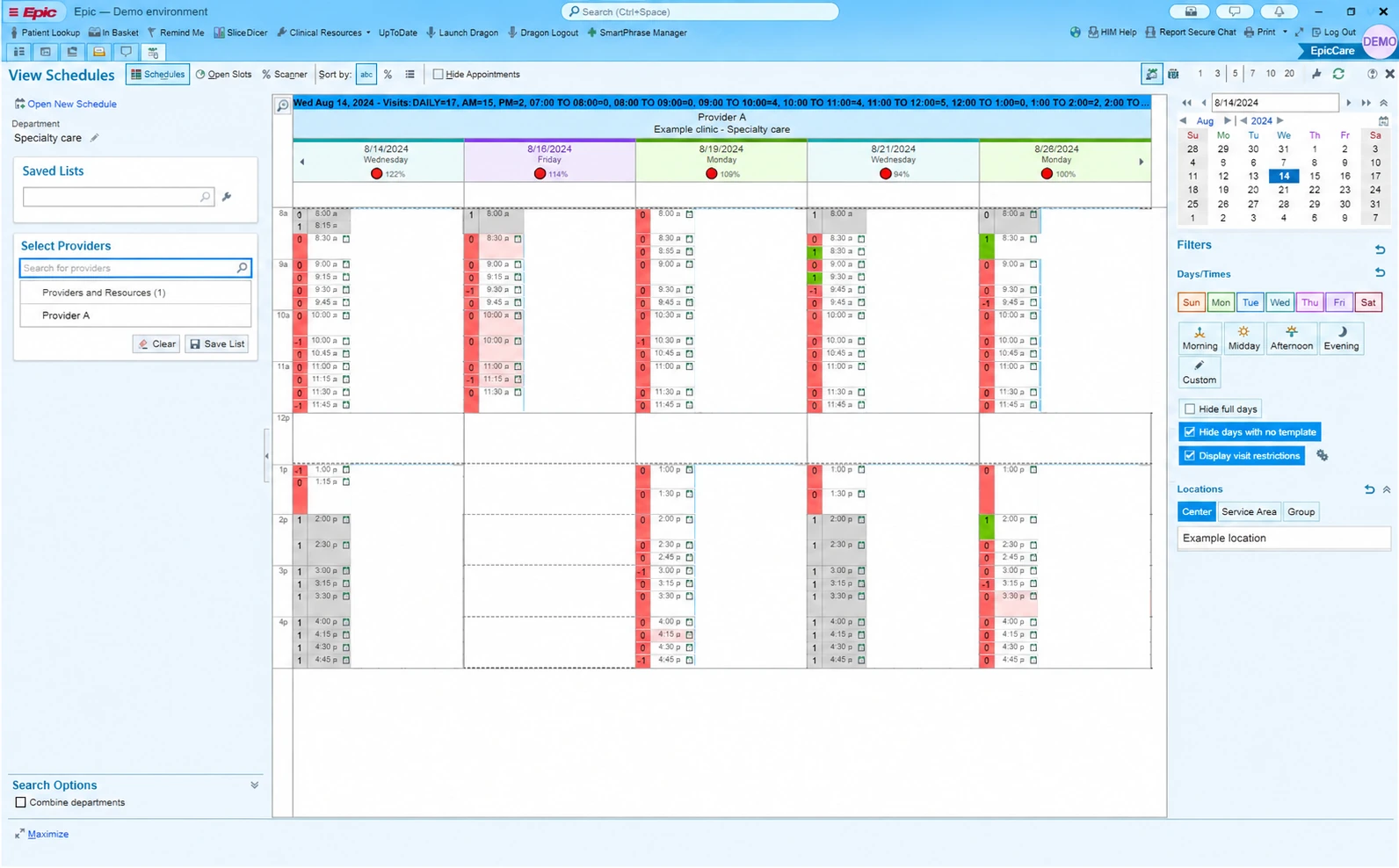Switch to the Schedules view tab
This screenshot has width=1399, height=868.
[x=157, y=75]
